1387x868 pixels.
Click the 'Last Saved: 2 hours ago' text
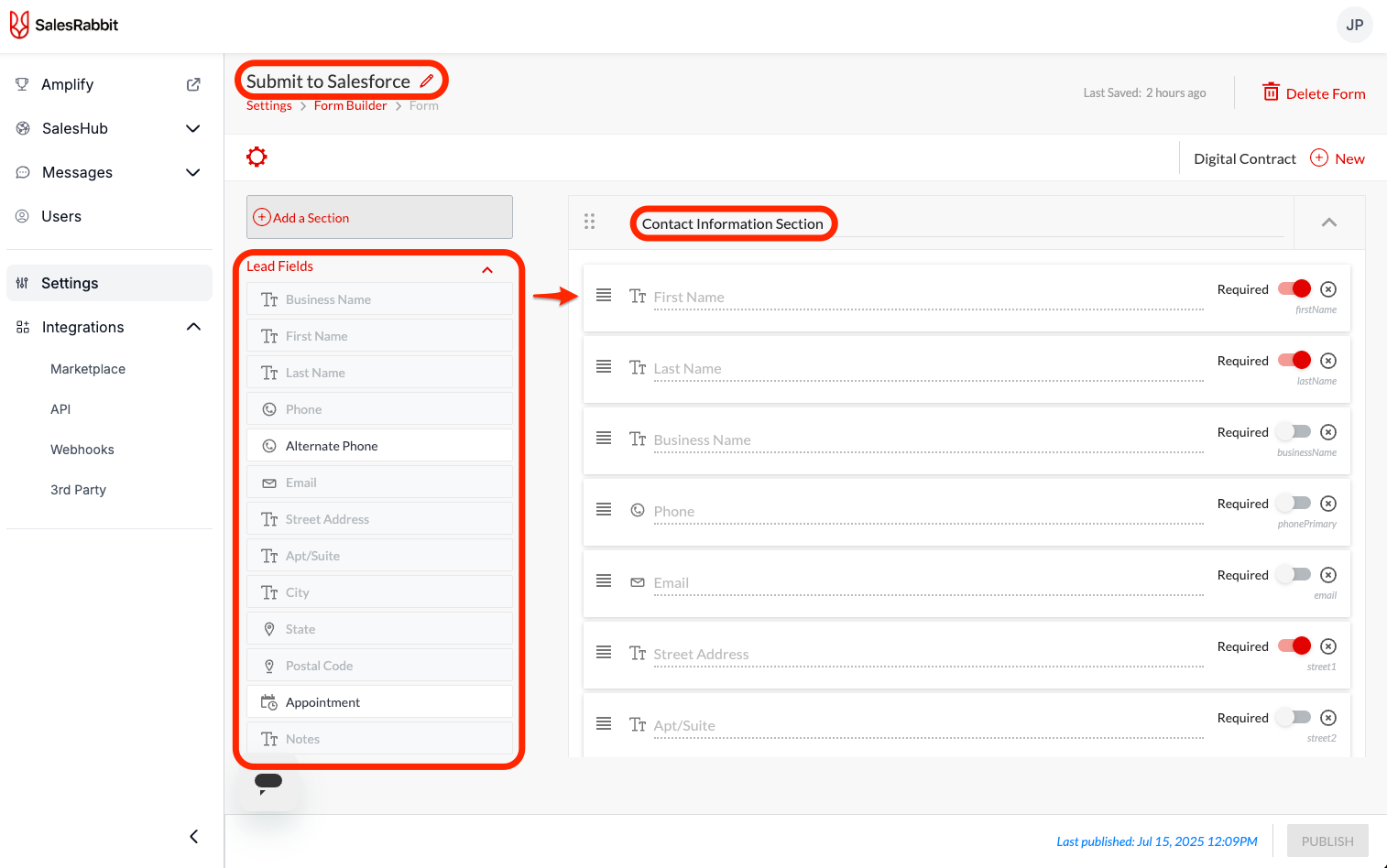[x=1144, y=92]
